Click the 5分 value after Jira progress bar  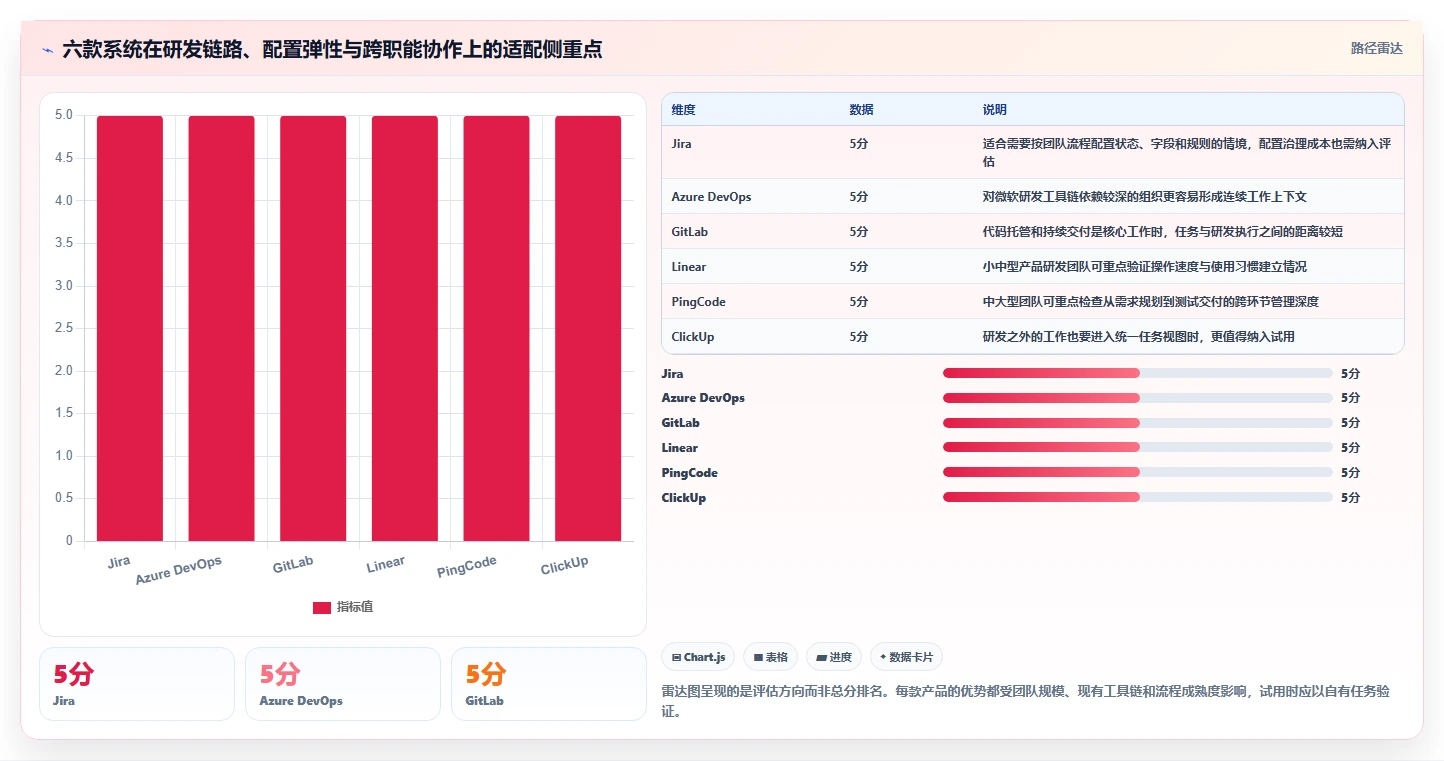1351,373
